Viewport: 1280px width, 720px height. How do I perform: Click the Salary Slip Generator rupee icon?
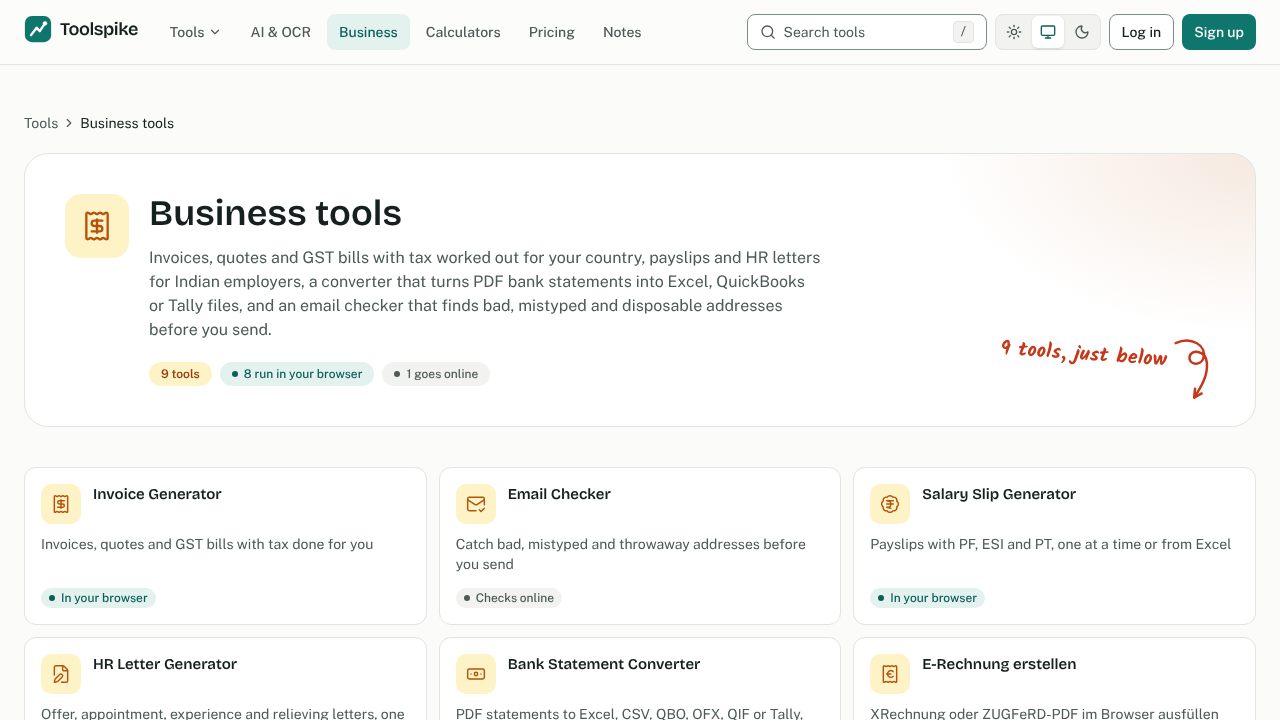(890, 504)
